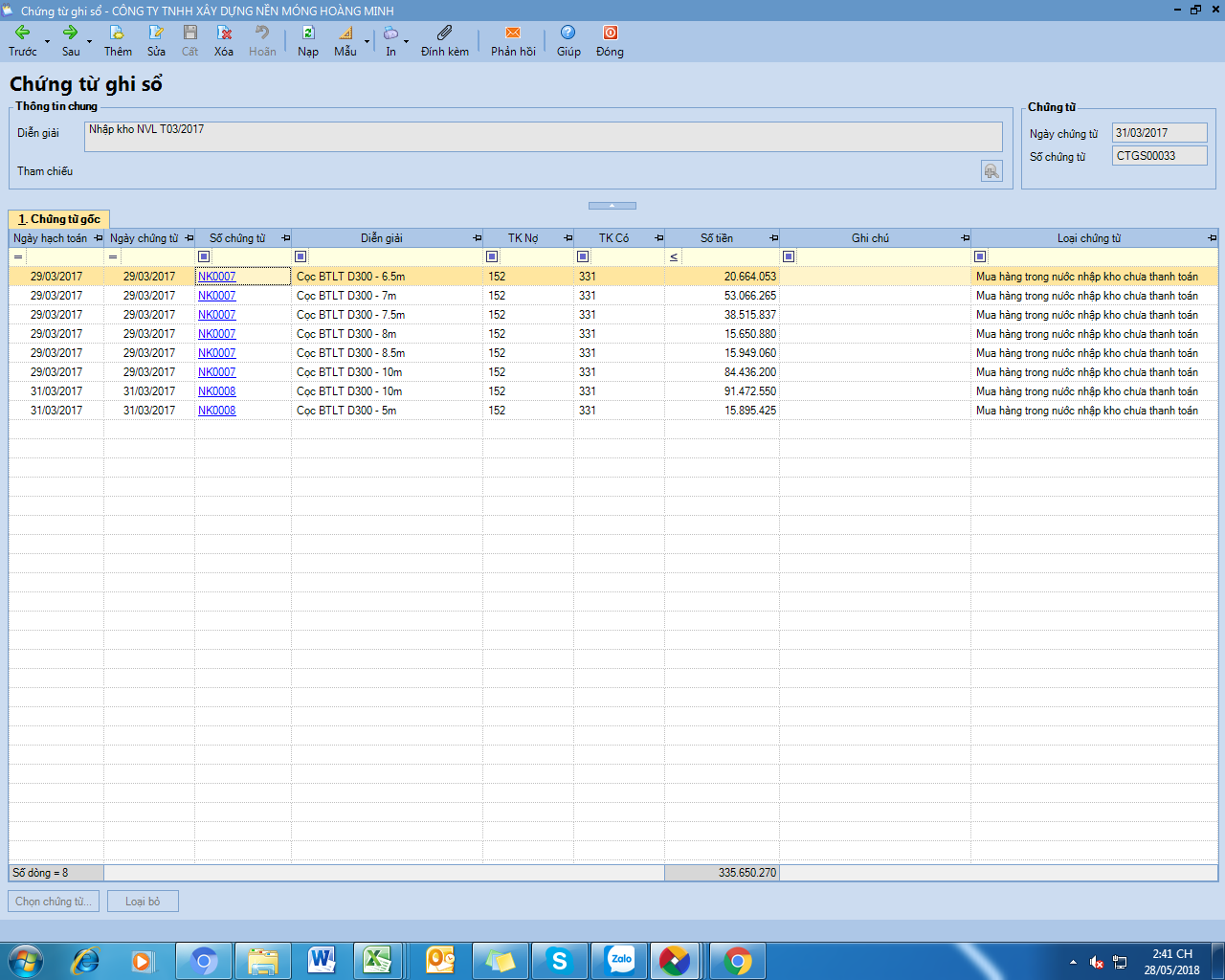Viewport: 1225px width, 980px height.
Task: Open ≤ filter operator for Số tiền
Action: pos(674,256)
